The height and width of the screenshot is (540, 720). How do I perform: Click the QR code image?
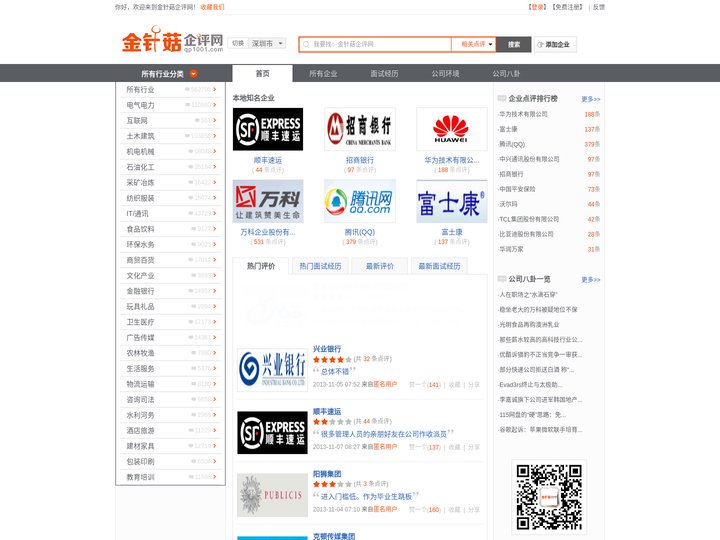pos(549,497)
